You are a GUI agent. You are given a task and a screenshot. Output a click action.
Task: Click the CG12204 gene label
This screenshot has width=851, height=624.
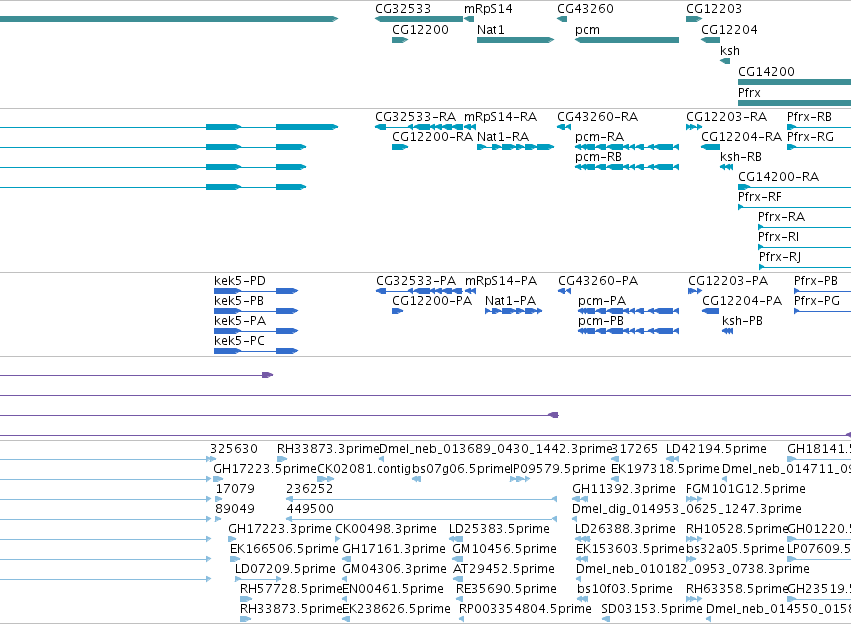click(729, 30)
